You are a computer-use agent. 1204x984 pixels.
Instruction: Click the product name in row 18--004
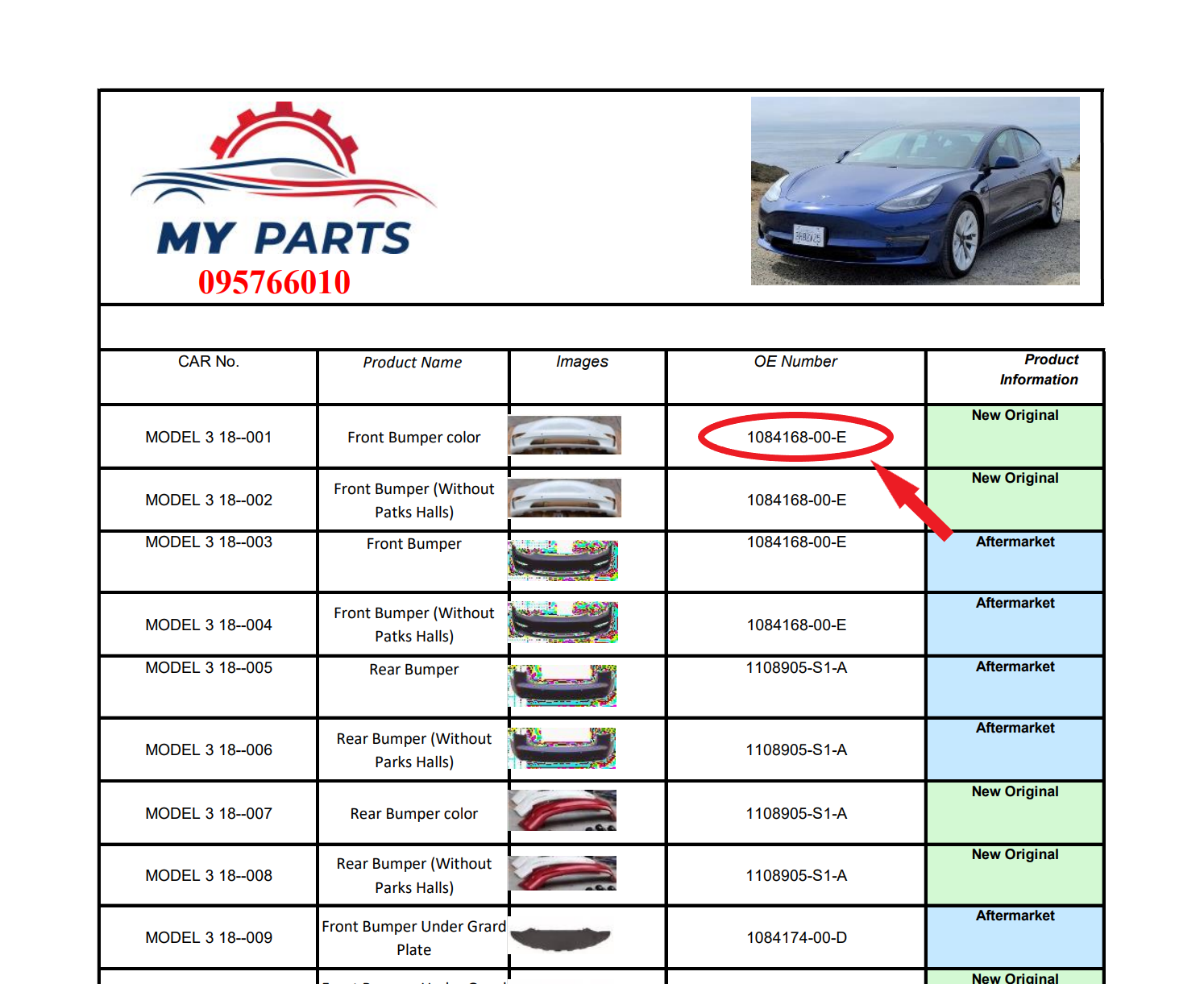pos(414,625)
